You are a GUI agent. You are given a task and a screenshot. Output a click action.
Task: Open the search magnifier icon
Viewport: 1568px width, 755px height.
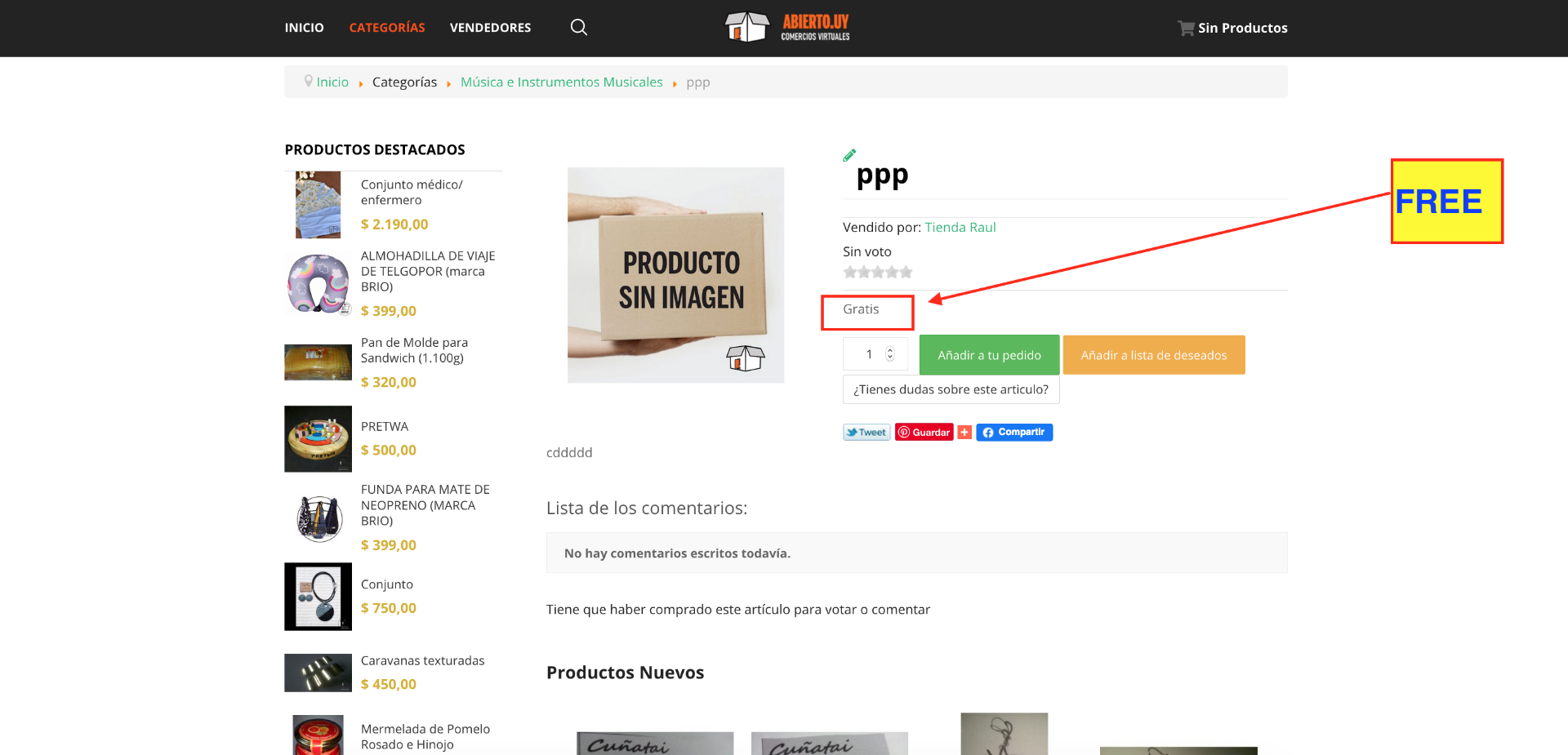[x=578, y=28]
